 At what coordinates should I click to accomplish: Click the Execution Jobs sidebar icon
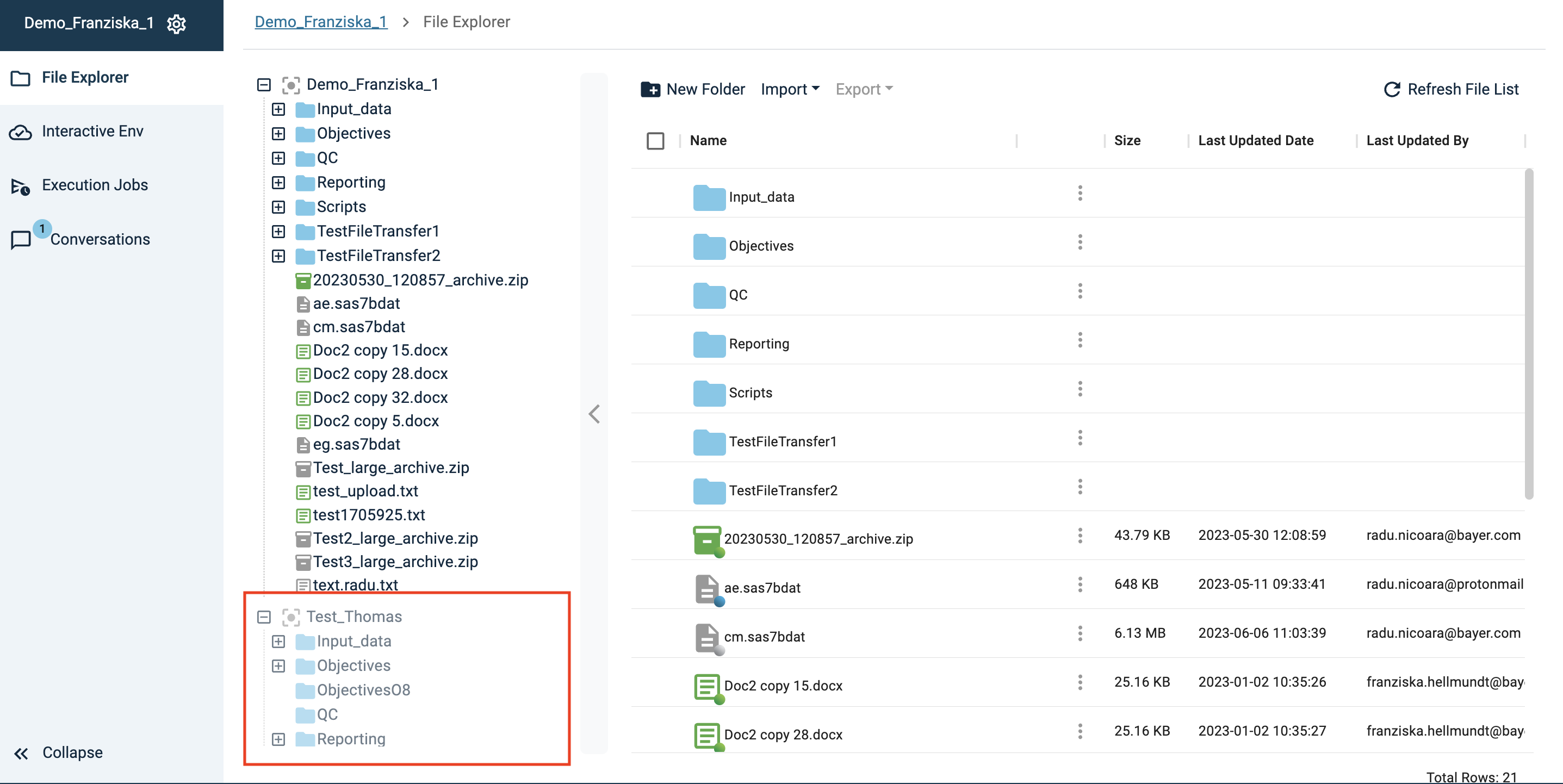21,186
